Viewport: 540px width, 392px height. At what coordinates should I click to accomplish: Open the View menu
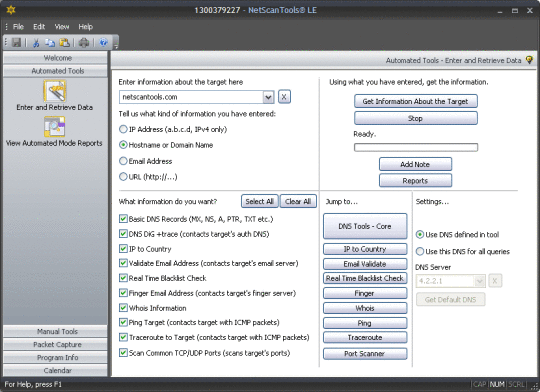[62, 27]
